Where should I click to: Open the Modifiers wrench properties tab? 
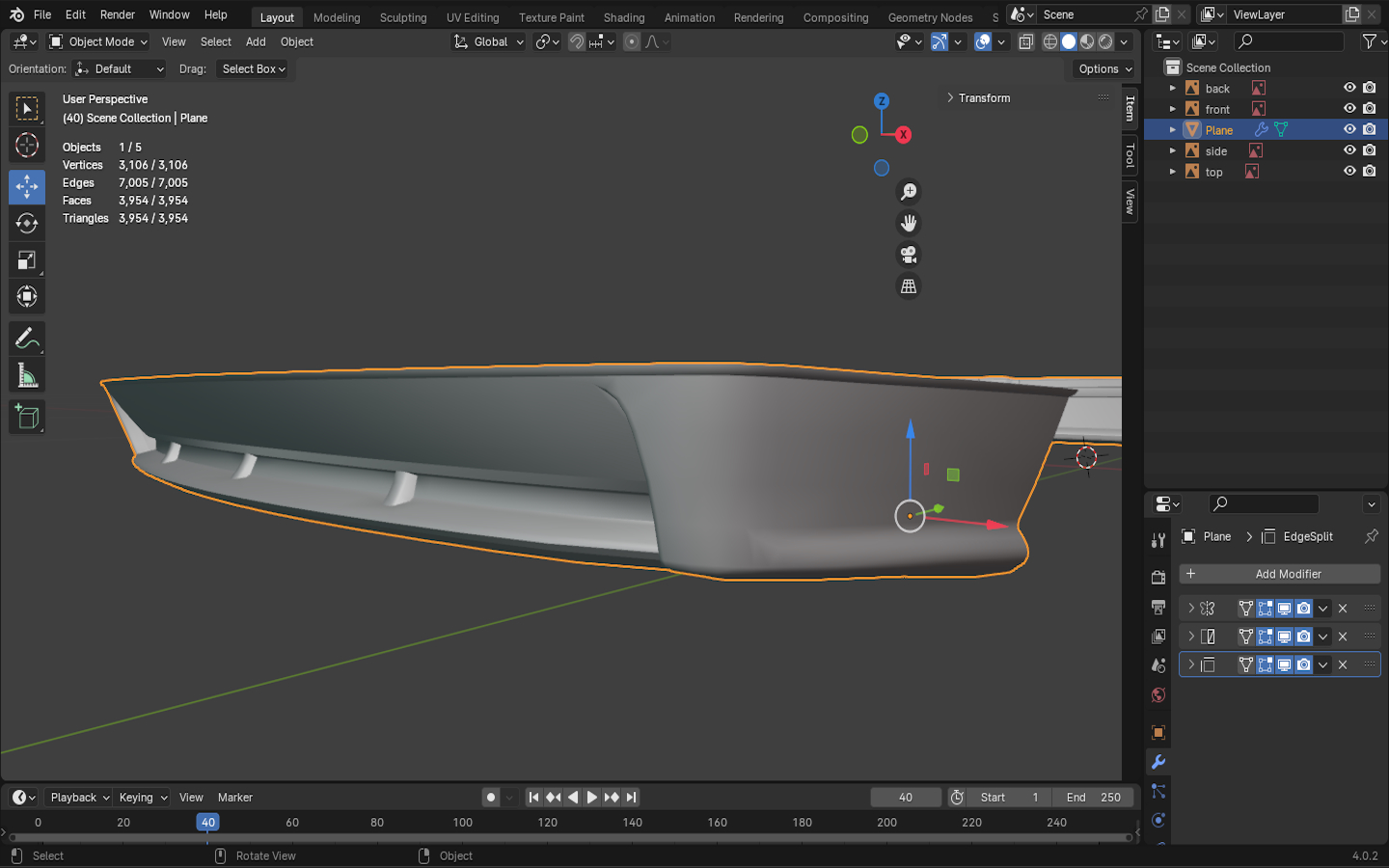pos(1158,762)
